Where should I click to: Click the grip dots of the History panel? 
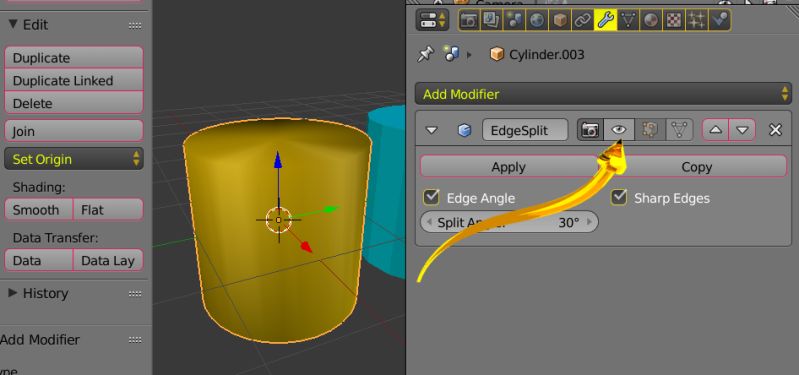pyautogui.click(x=135, y=293)
